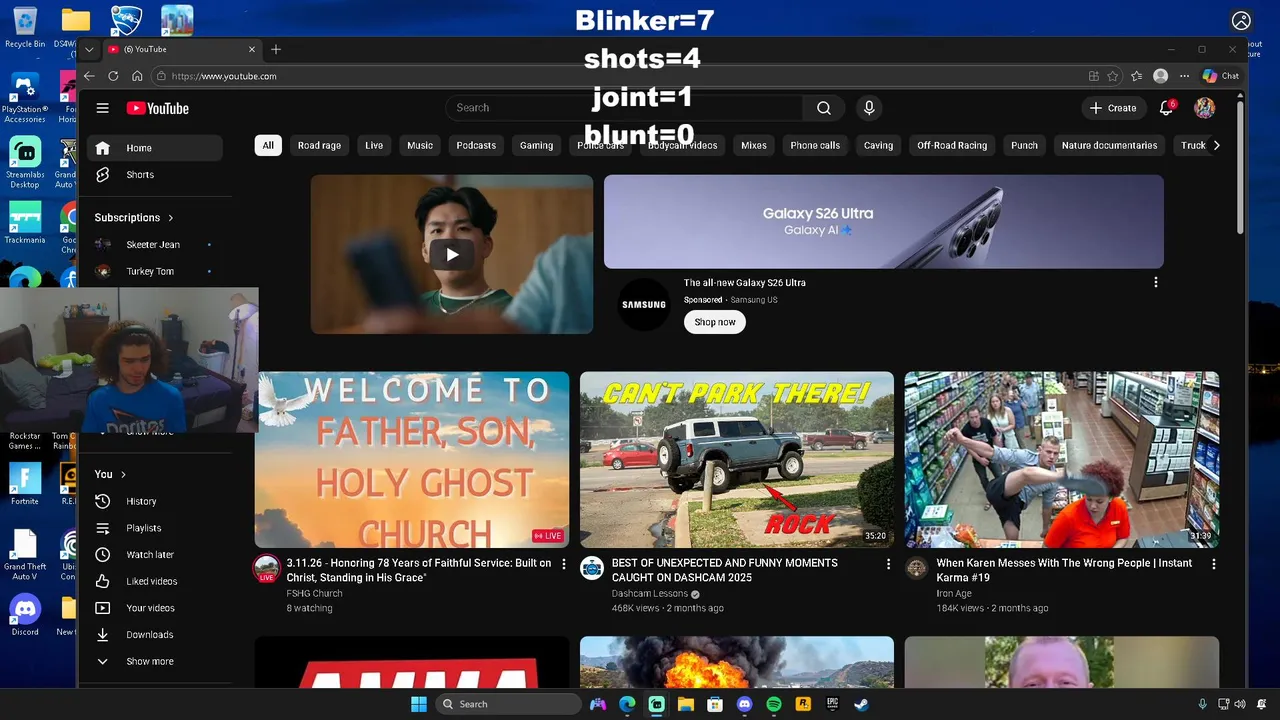Open Steam from the taskbar

click(861, 704)
